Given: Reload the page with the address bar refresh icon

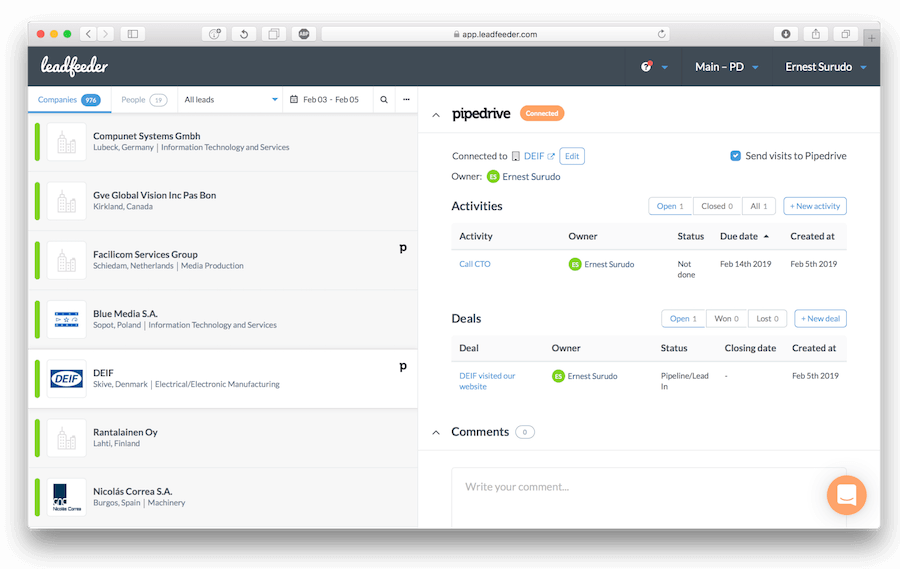Looking at the screenshot, I should pyautogui.click(x=661, y=34).
